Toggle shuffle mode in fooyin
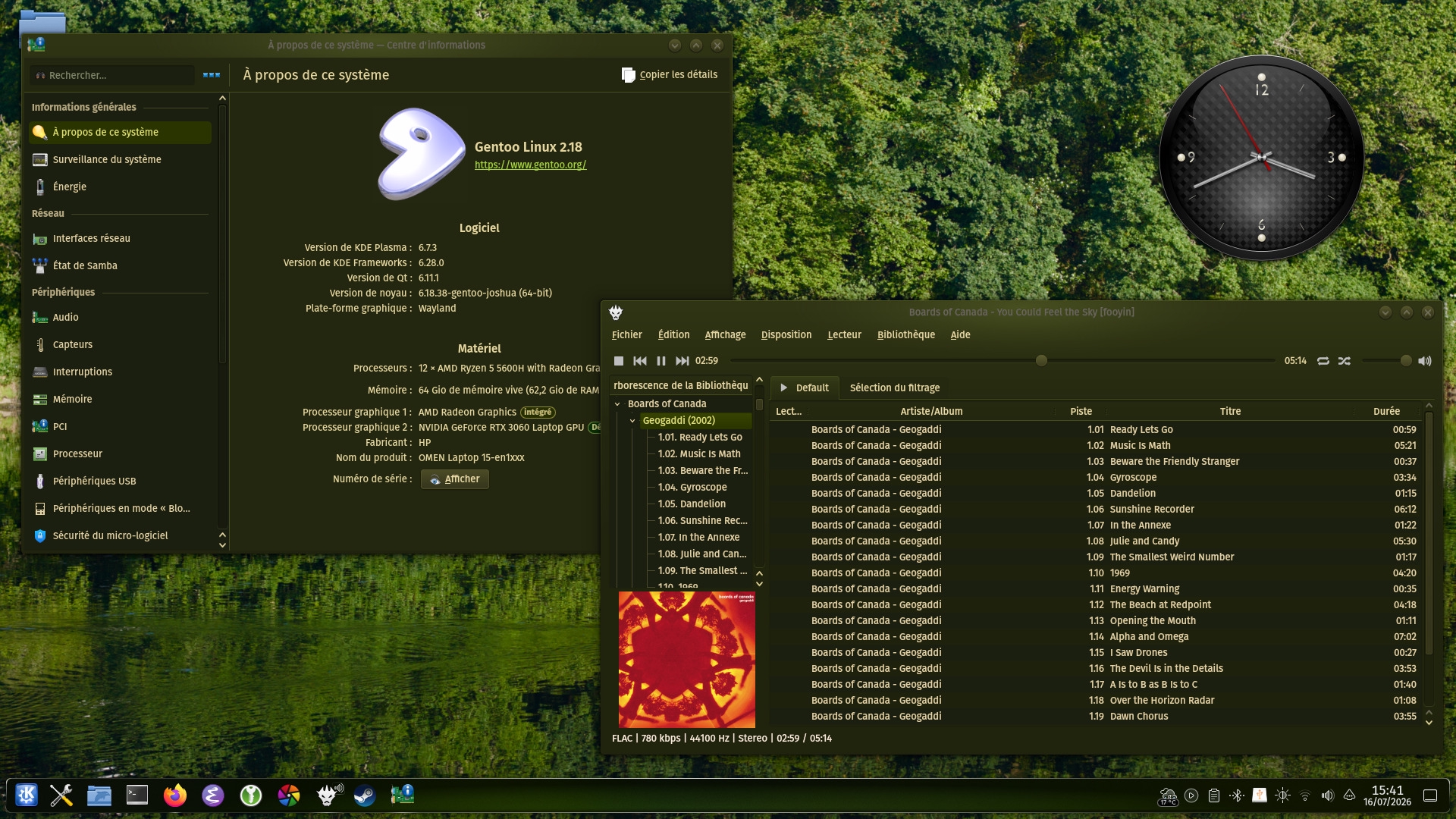The width and height of the screenshot is (1456, 819). tap(1345, 361)
